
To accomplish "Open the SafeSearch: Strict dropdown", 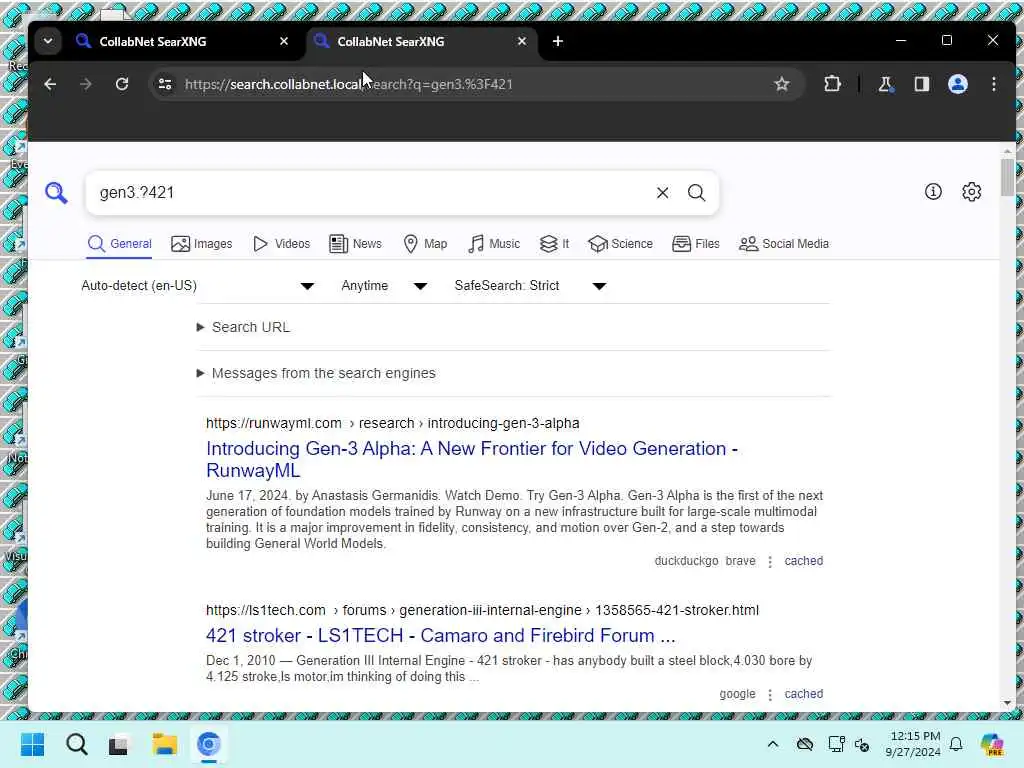I will 530,286.
